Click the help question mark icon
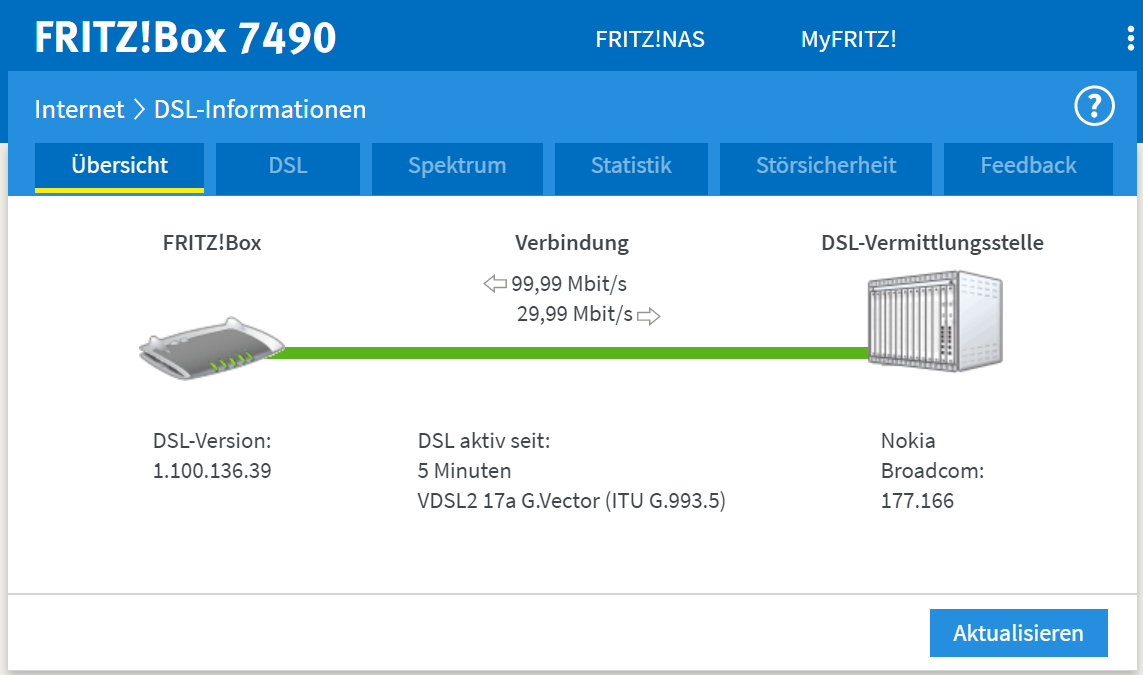Viewport: 1143px width, 675px height. [x=1094, y=106]
